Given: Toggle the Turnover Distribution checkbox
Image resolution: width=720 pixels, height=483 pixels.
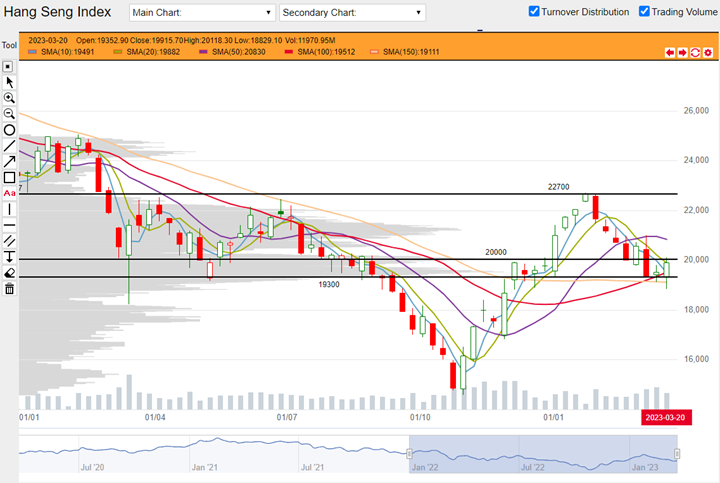Looking at the screenshot, I should point(534,11).
